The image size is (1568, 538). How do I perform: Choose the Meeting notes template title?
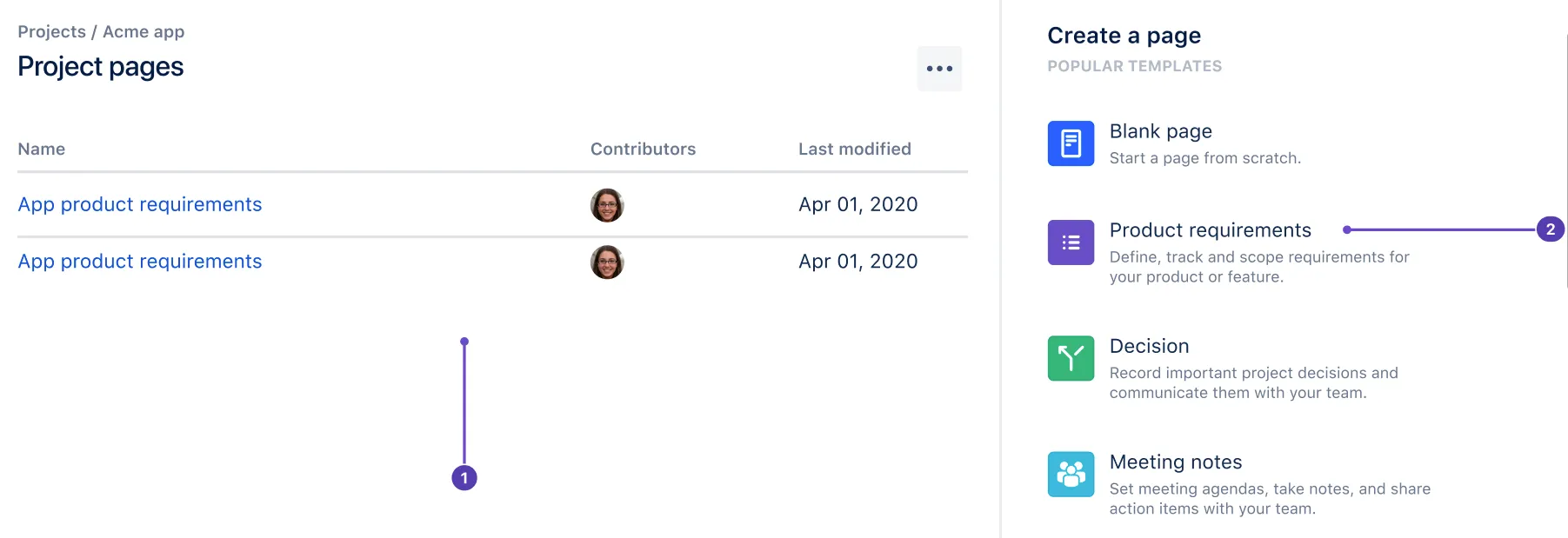pos(1176,462)
